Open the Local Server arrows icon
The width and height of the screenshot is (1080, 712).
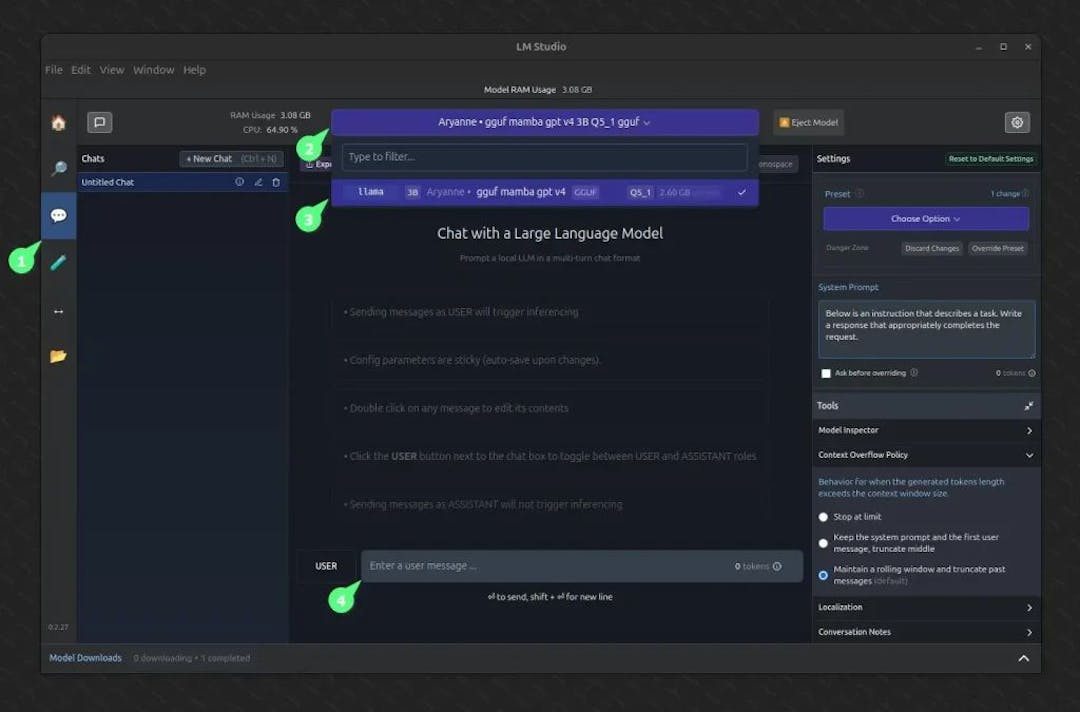[x=58, y=311]
